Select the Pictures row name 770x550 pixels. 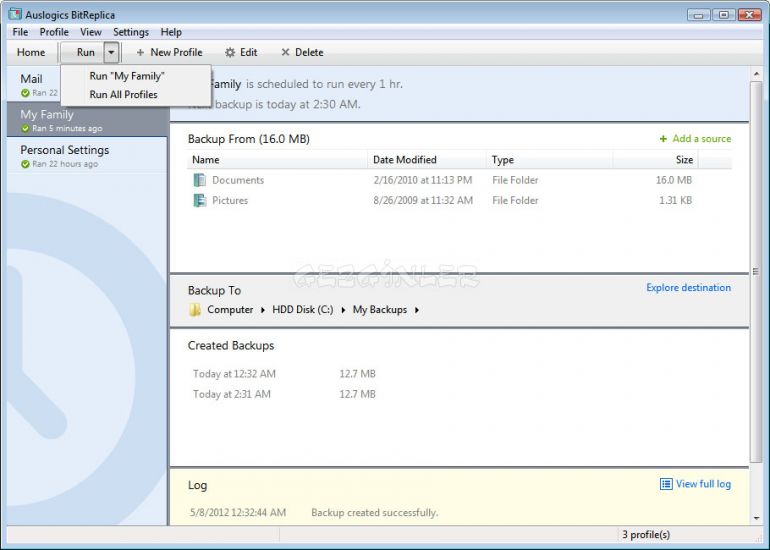click(230, 200)
